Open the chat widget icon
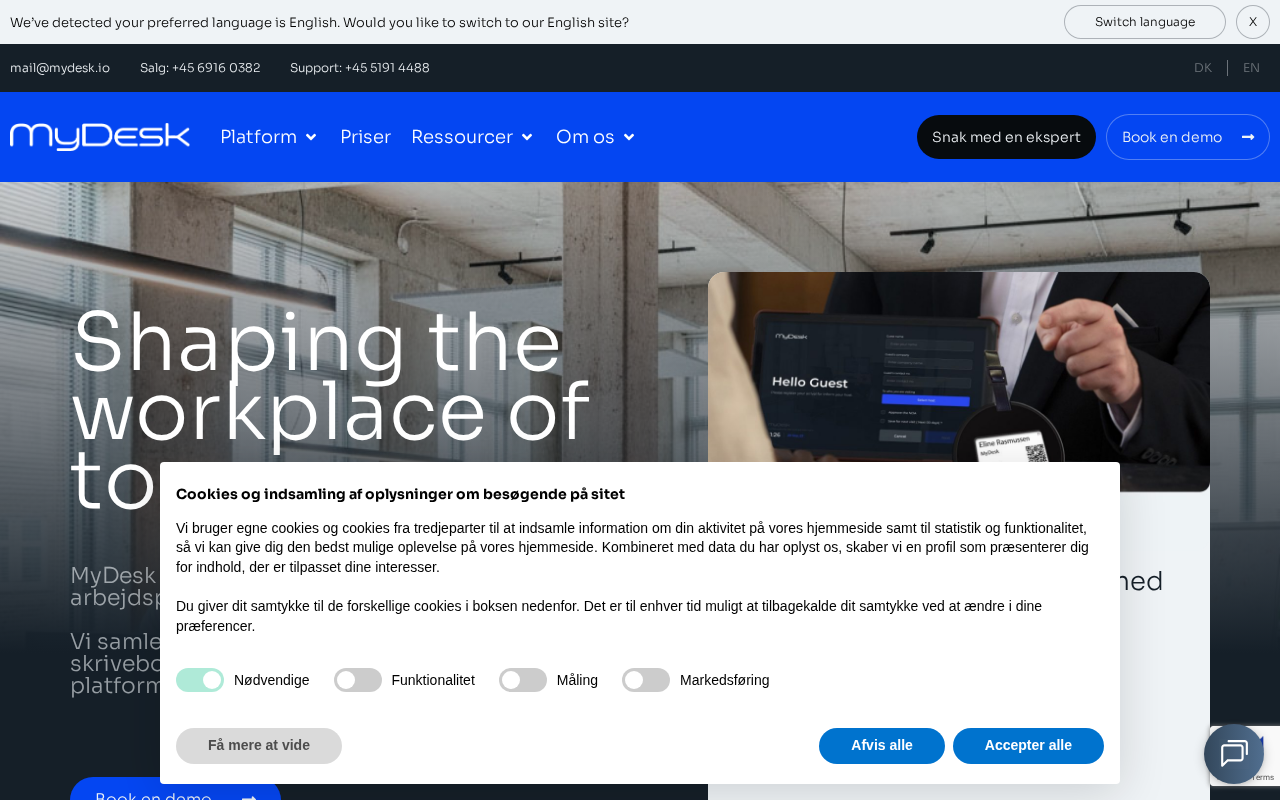 pos(1234,754)
